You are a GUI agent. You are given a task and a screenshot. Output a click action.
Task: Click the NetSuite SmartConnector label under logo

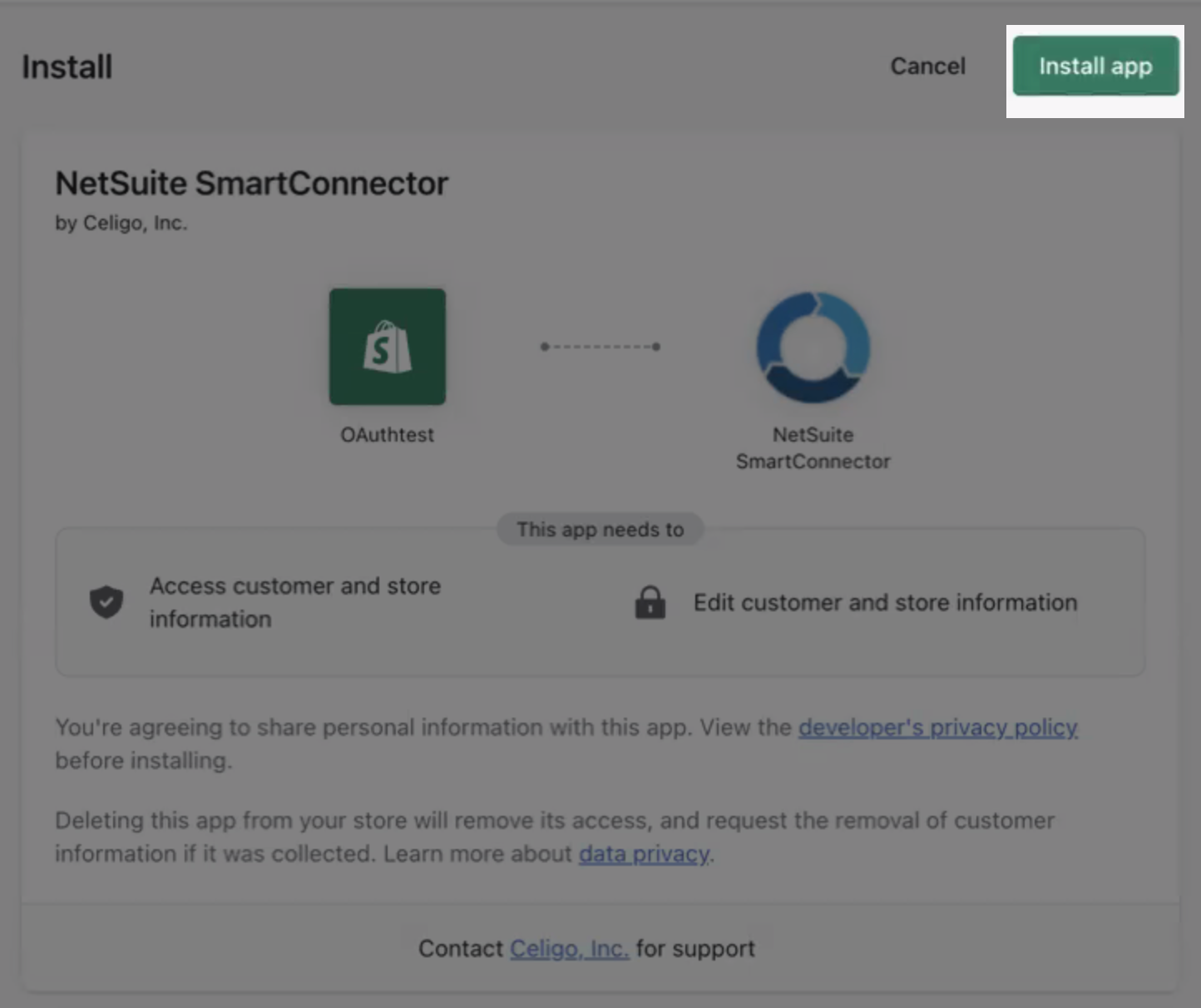point(813,448)
